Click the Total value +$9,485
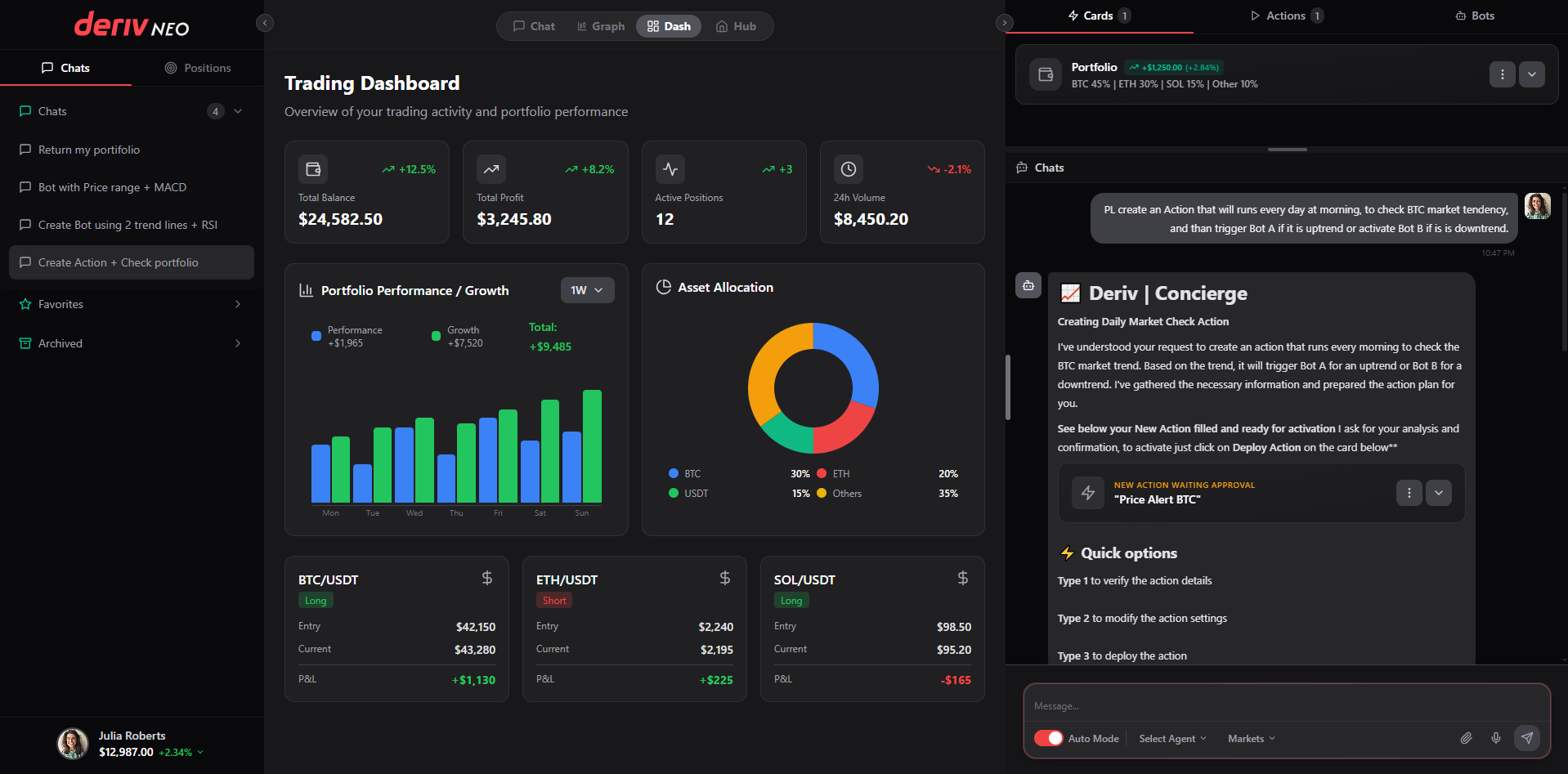The width and height of the screenshot is (1568, 774). (x=550, y=347)
